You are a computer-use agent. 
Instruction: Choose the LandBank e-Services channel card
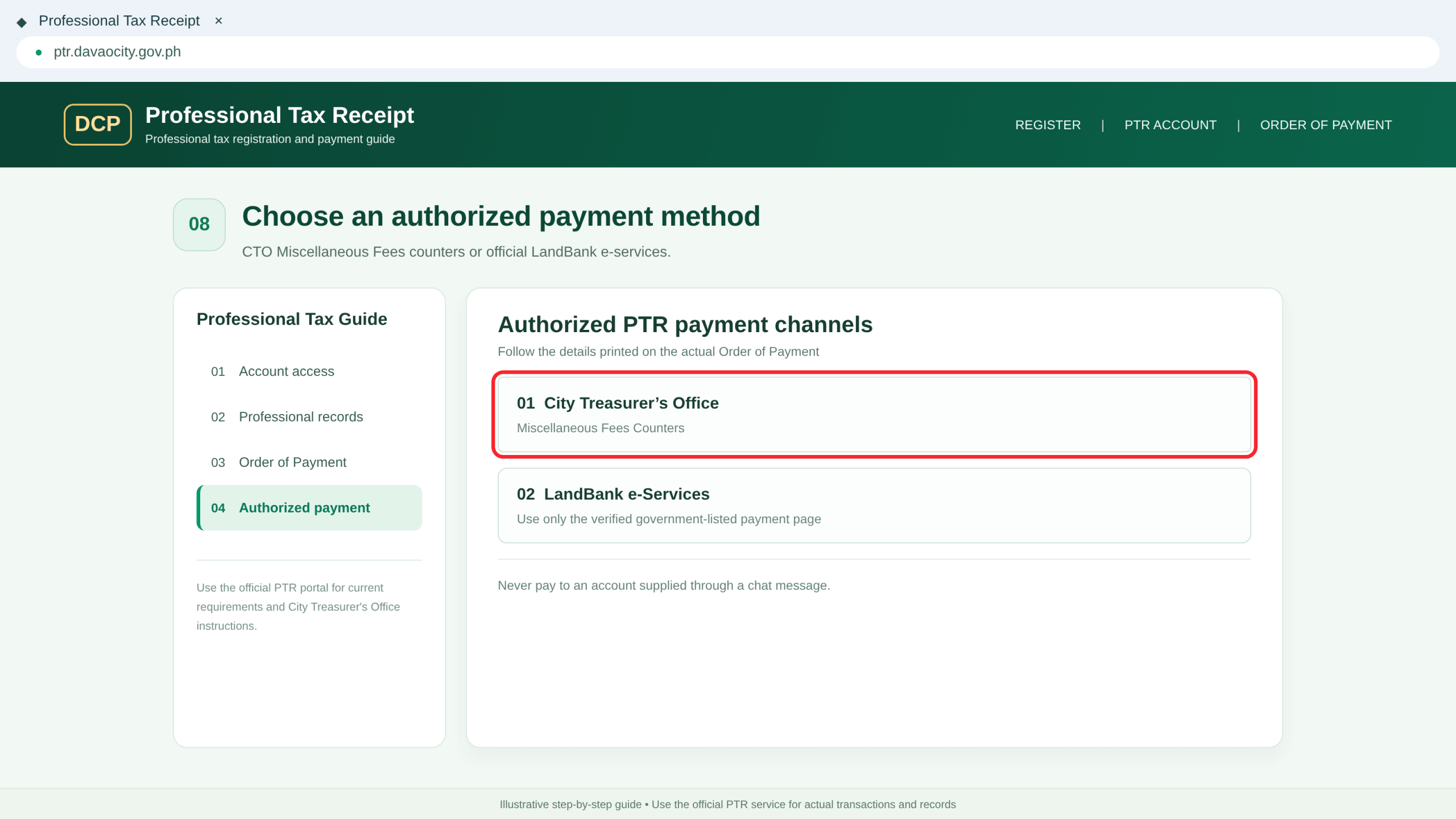(x=874, y=506)
